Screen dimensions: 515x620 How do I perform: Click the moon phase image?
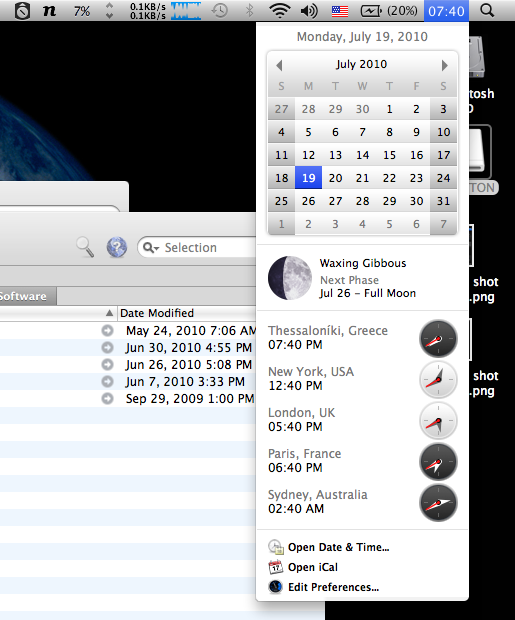pos(290,278)
